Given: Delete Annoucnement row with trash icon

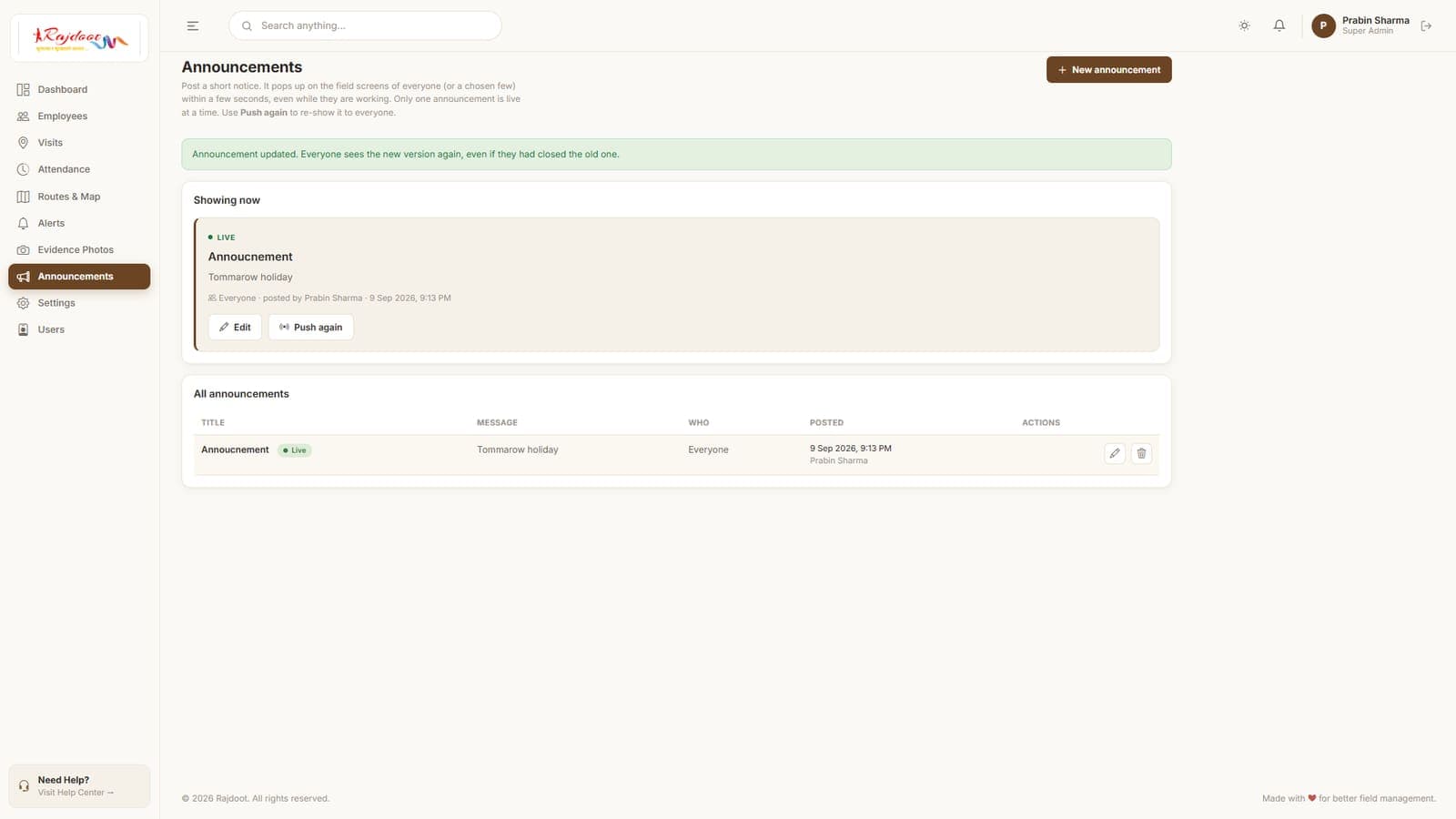Looking at the screenshot, I should click(x=1141, y=453).
